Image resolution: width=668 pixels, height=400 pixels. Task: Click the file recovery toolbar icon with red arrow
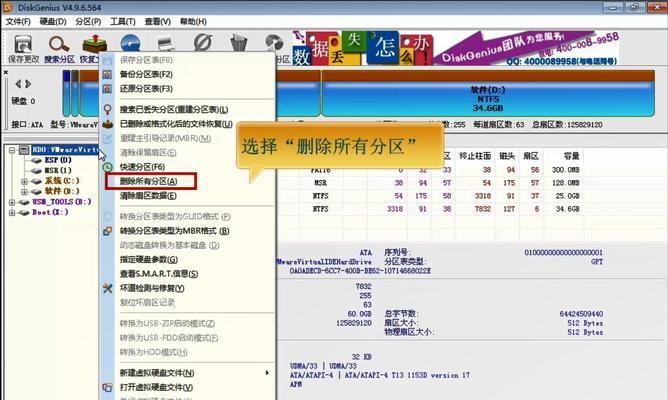[95, 45]
